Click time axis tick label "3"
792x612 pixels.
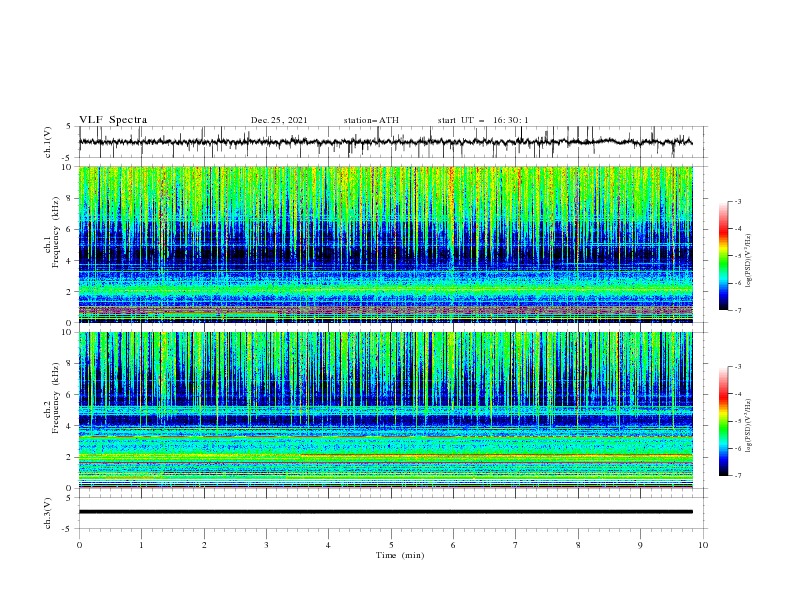(266, 545)
